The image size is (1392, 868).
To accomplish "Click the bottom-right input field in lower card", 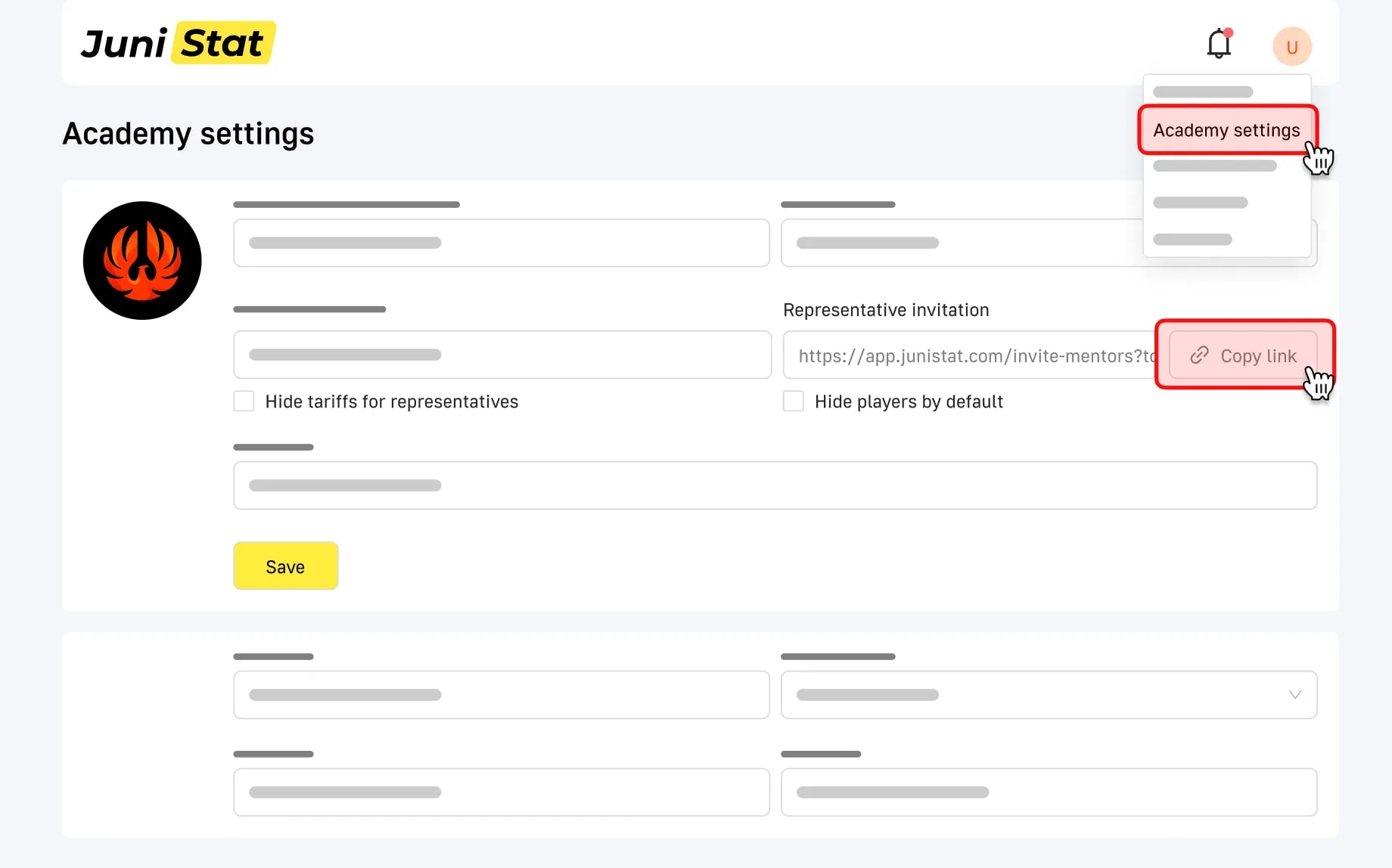I will [x=1048, y=792].
